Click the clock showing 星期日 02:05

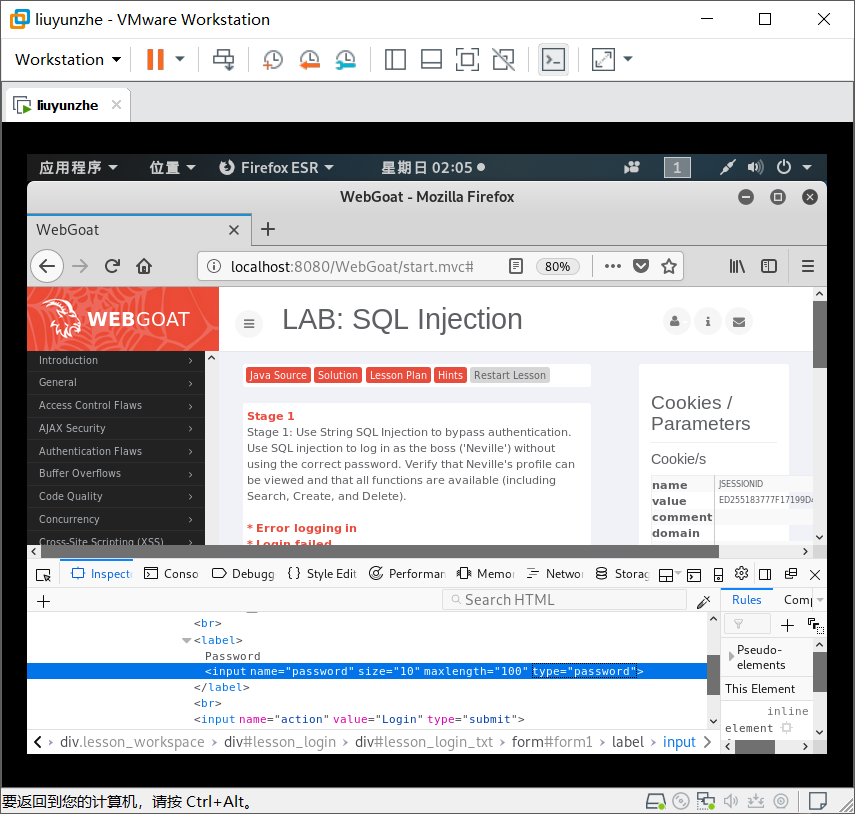pos(433,167)
